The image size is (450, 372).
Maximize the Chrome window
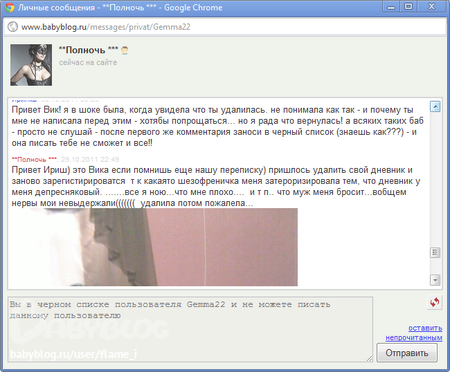point(409,7)
